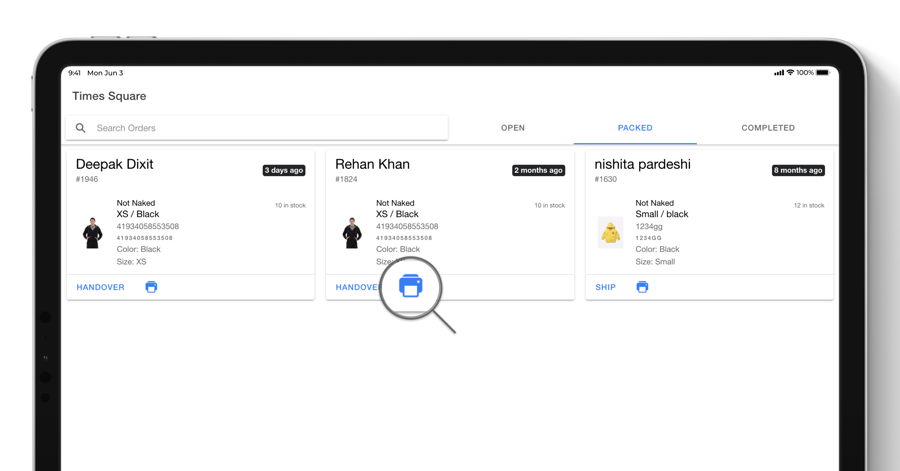The image size is (900, 471).
Task: Open the COMPLETED tab
Action: pyautogui.click(x=767, y=128)
